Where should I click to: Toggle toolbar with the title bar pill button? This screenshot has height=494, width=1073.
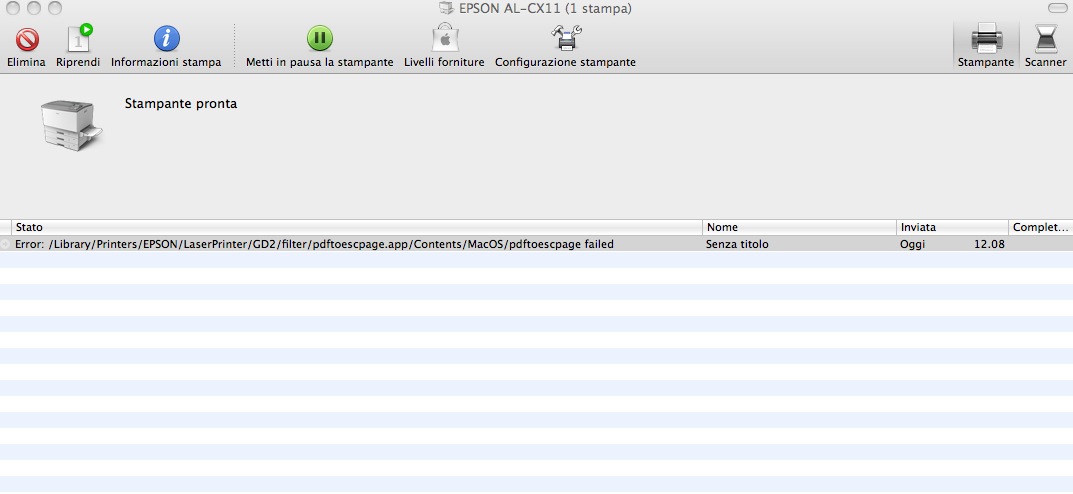(x=1057, y=8)
